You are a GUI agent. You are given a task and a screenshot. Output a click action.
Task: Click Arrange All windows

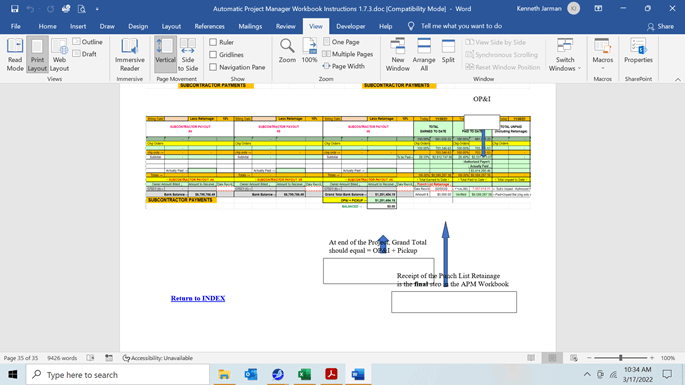(x=424, y=55)
